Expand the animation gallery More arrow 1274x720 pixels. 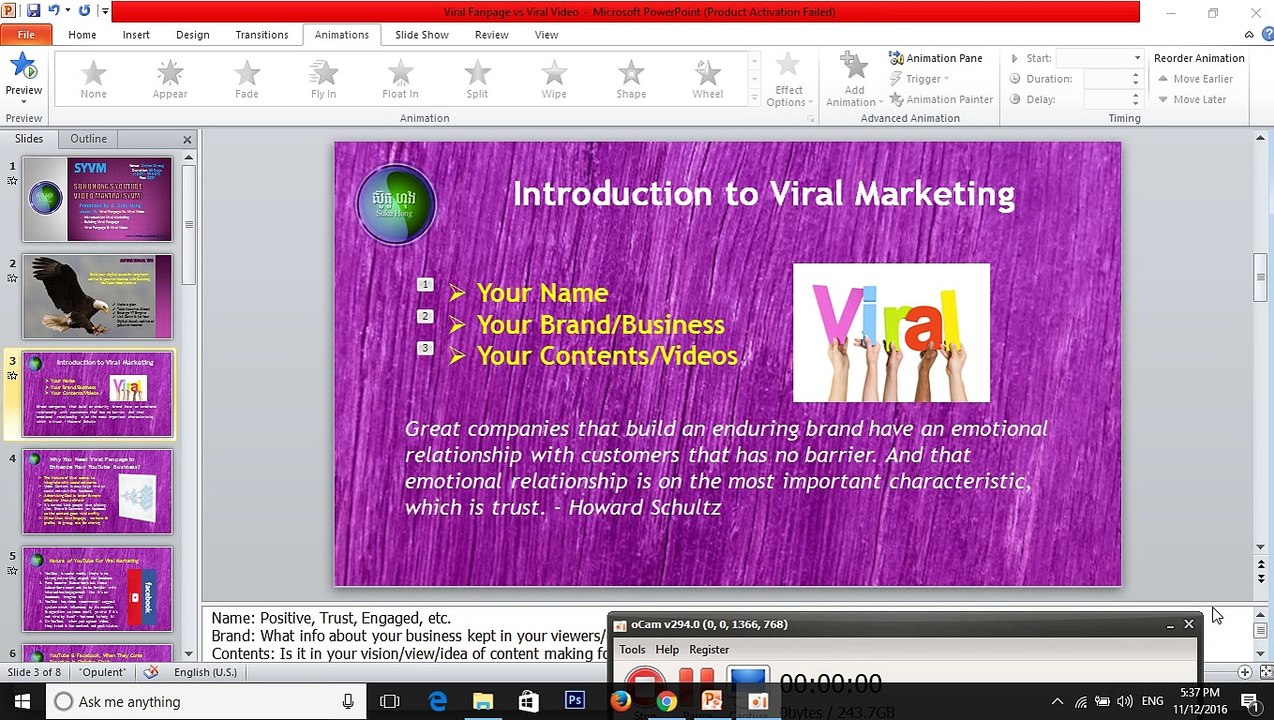coord(754,98)
